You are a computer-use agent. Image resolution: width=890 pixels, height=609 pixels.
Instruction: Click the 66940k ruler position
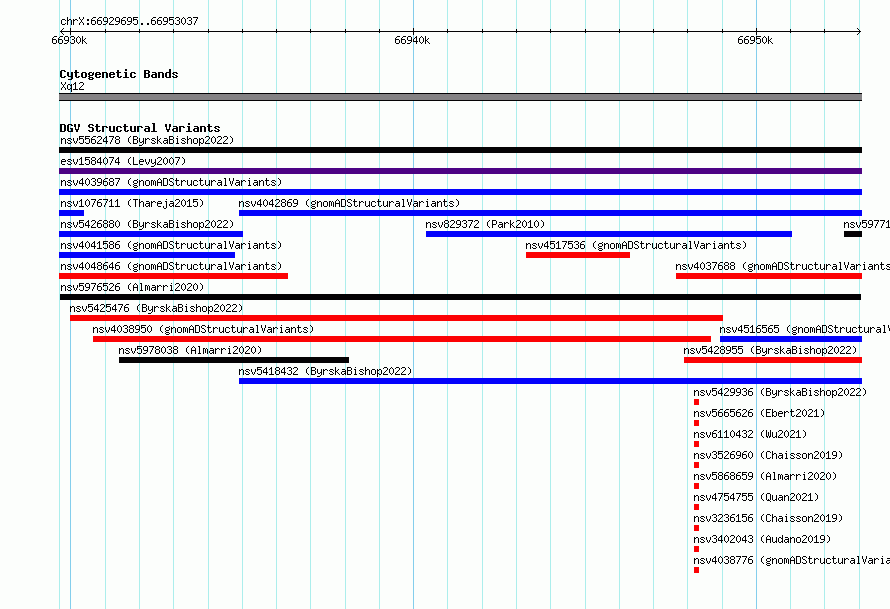tap(412, 40)
